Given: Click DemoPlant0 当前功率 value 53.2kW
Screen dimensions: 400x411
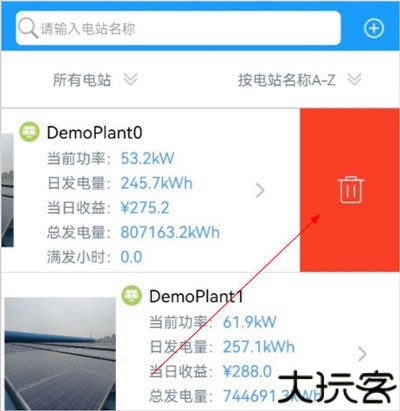Looking at the screenshot, I should pos(147,158).
